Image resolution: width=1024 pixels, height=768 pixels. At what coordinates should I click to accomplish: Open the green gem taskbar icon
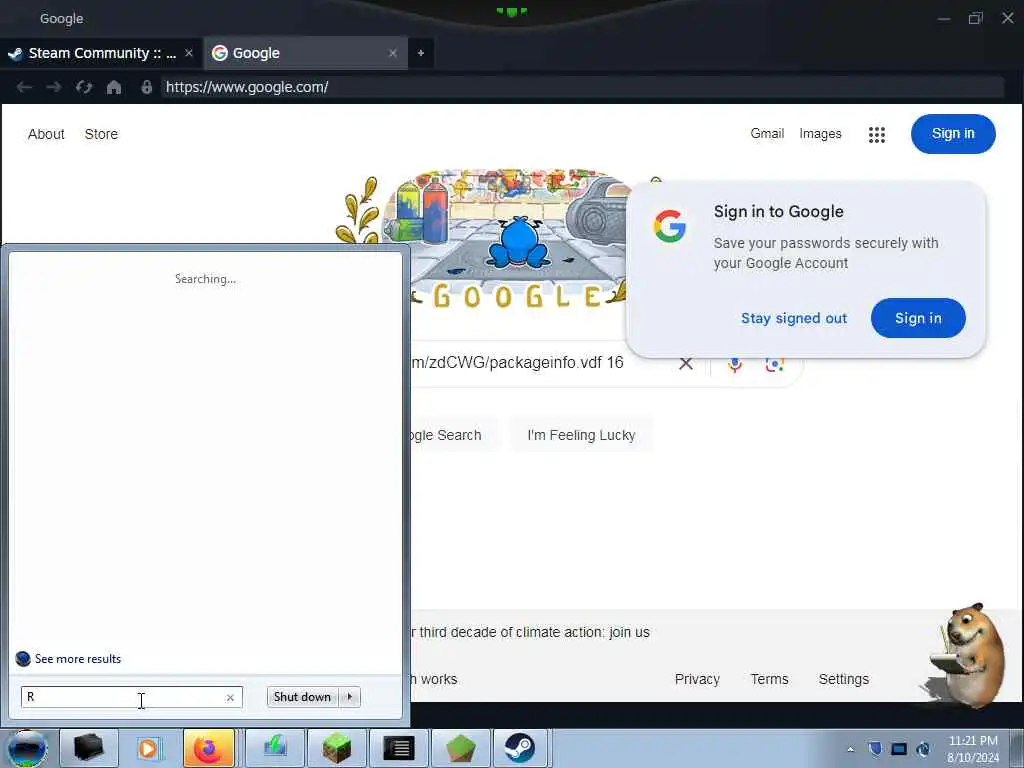click(460, 748)
